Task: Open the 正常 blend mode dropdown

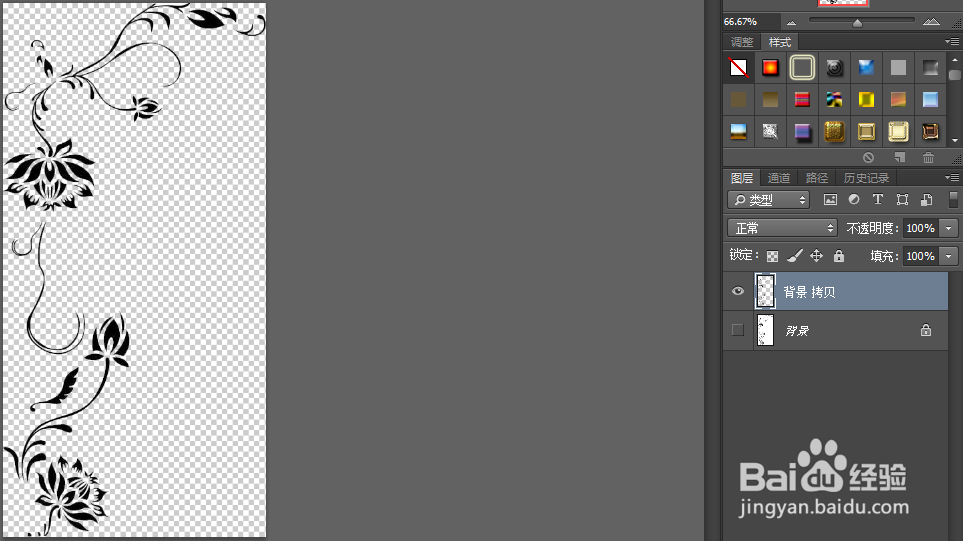Action: [x=782, y=228]
